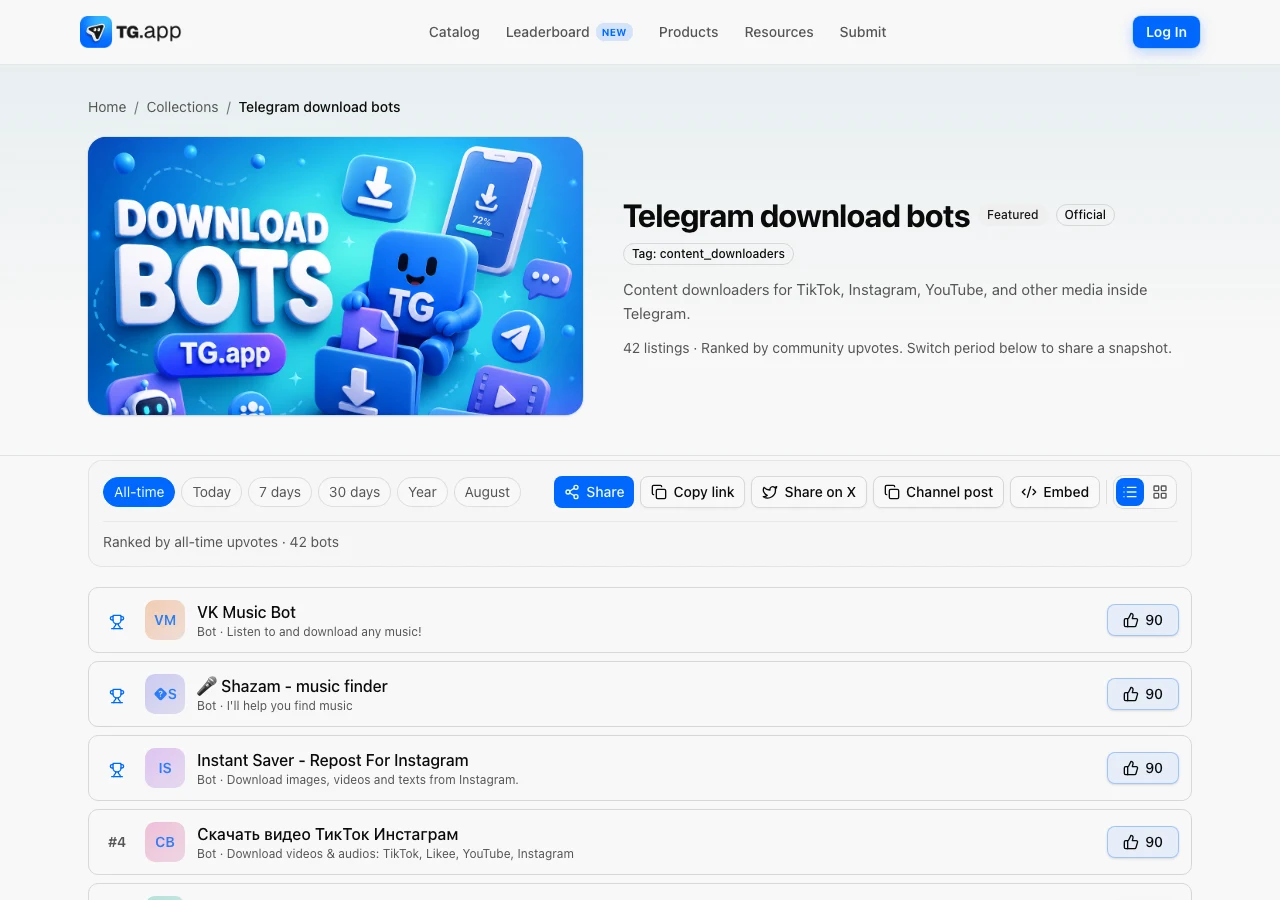Click the NEW badge next to Leaderboard

(614, 32)
